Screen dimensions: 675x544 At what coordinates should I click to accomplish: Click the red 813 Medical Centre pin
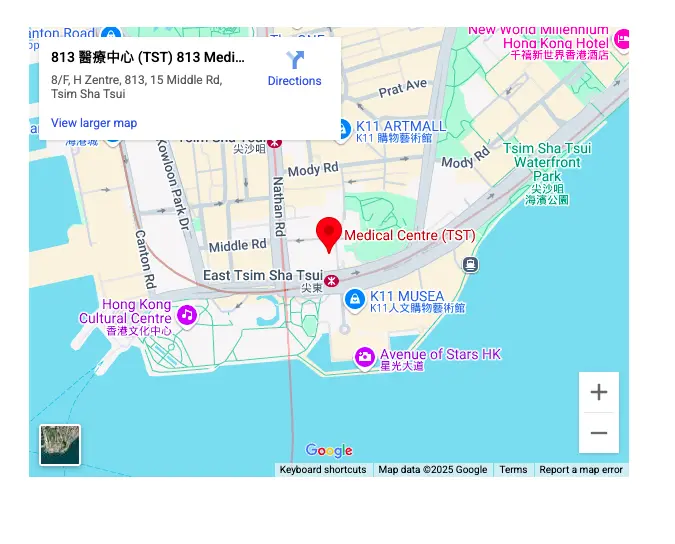pyautogui.click(x=329, y=235)
